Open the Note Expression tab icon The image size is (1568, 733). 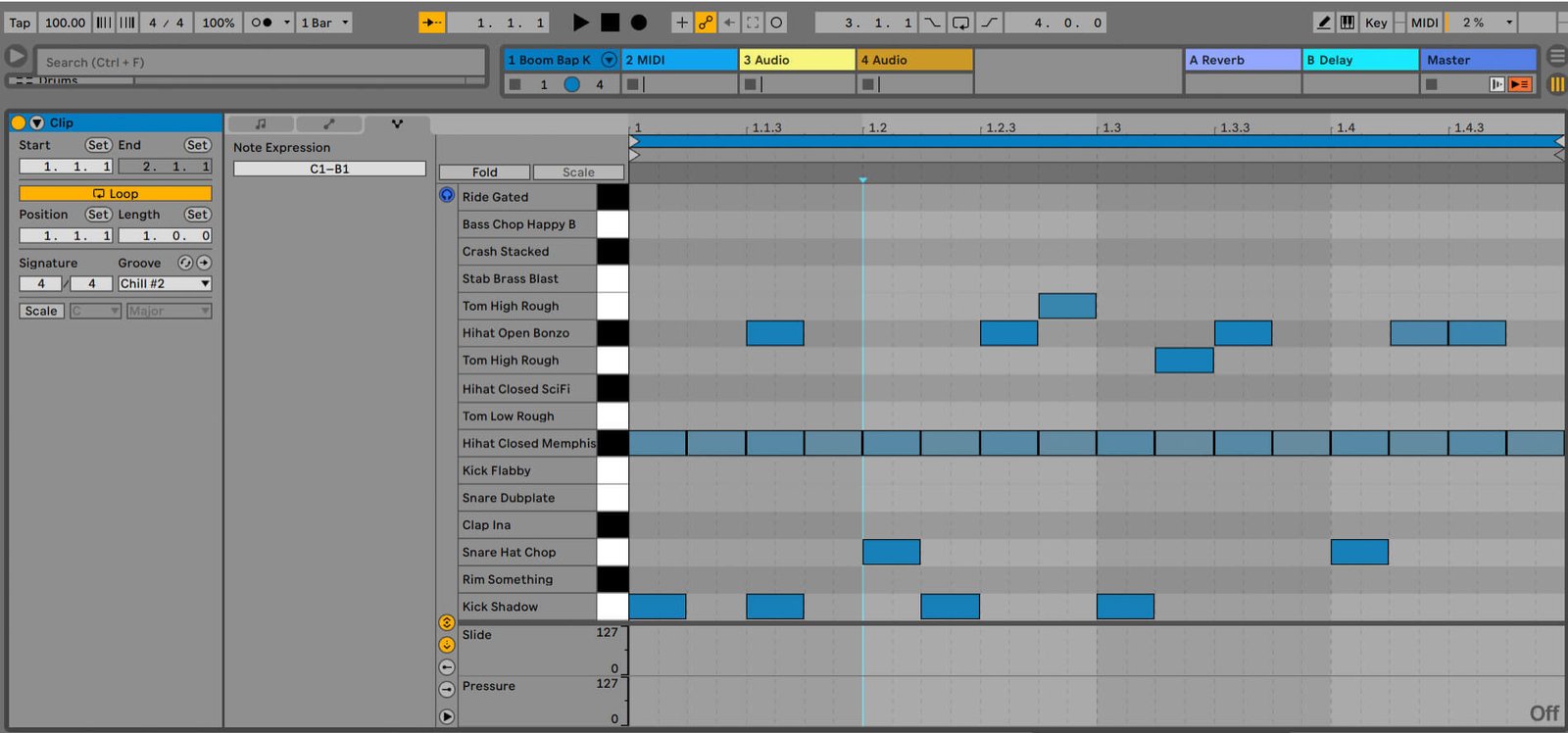[397, 123]
